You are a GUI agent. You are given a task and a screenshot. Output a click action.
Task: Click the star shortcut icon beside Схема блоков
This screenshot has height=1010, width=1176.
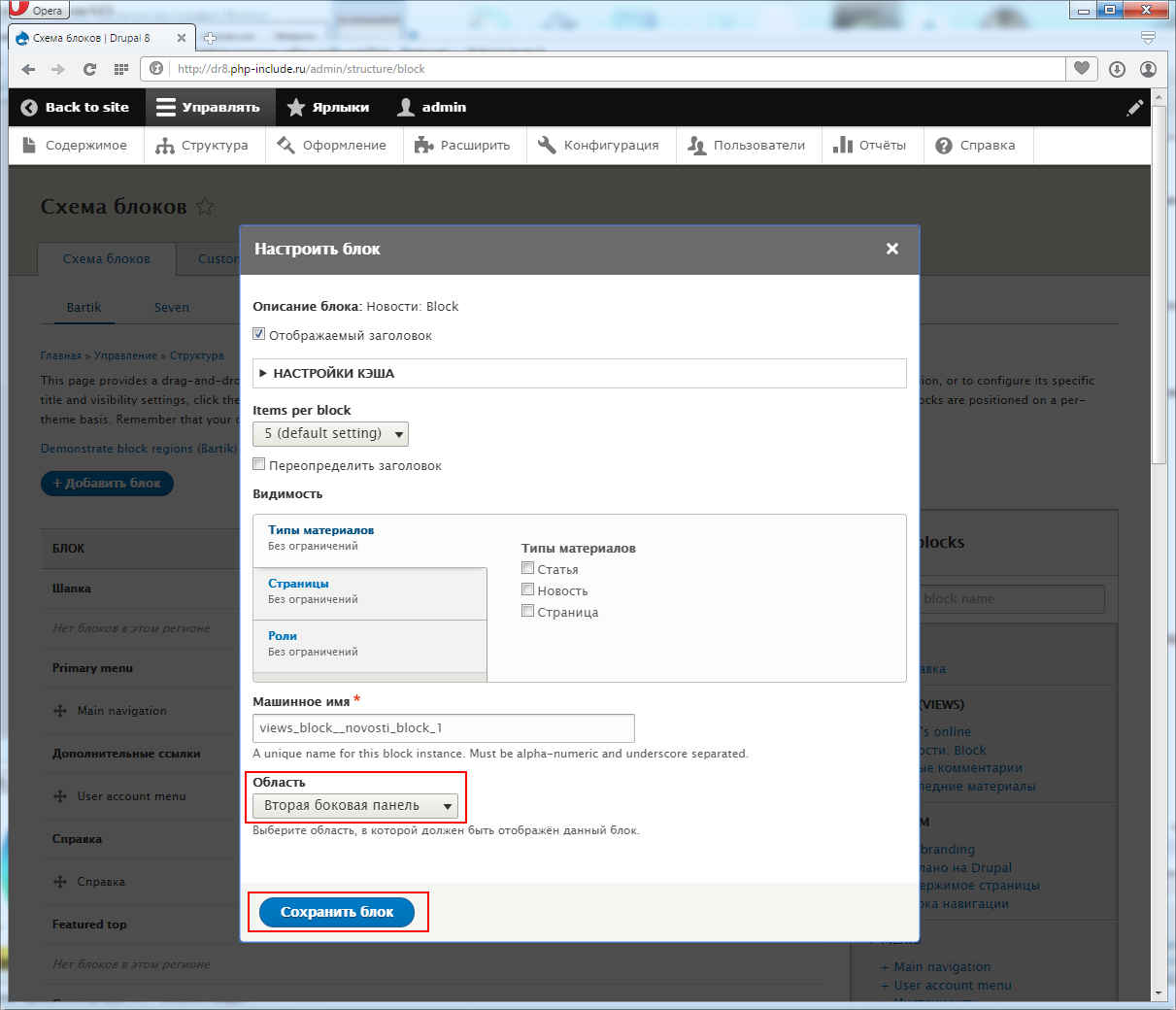pos(205,206)
